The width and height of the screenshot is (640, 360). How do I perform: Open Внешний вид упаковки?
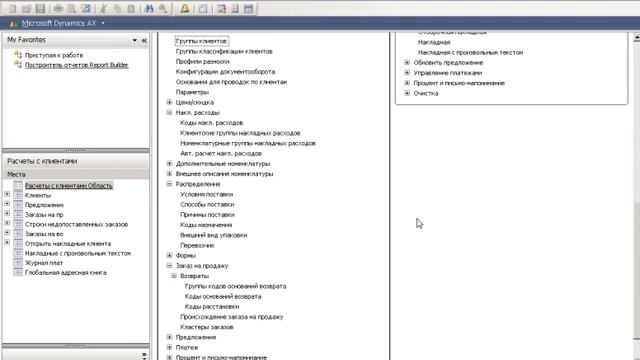214,235
